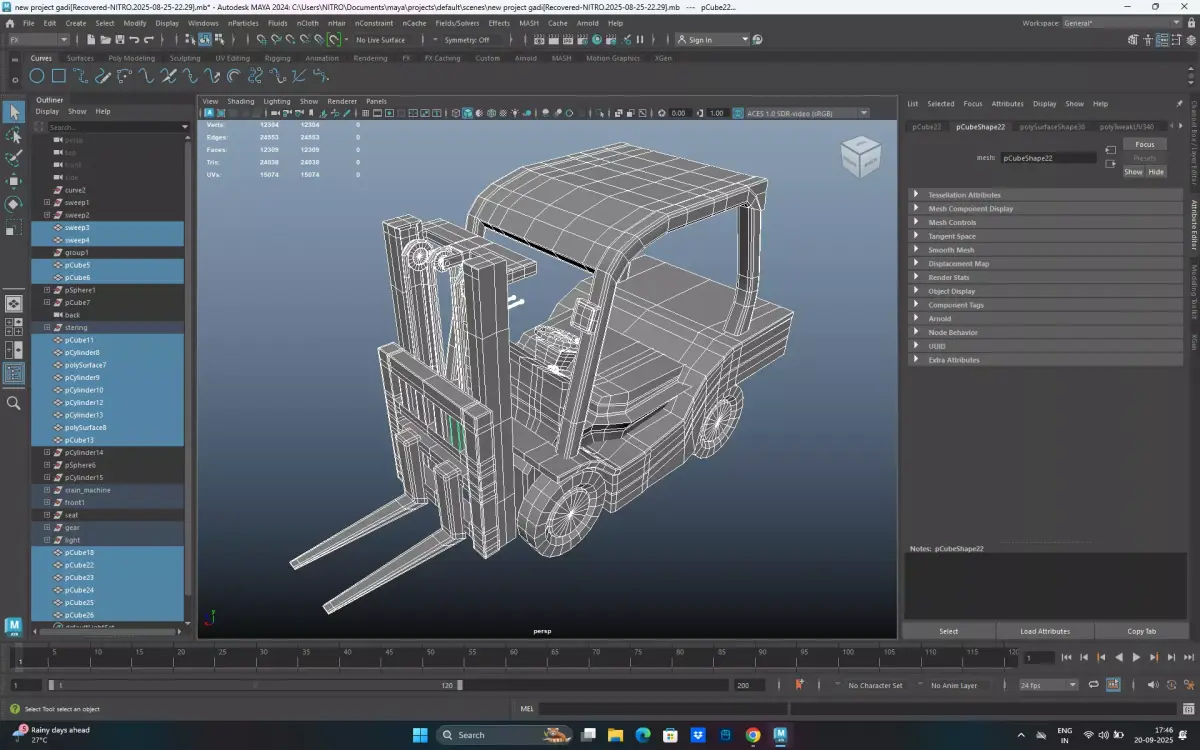
Task: Open the Sign In dropdown
Action: click(x=712, y=40)
